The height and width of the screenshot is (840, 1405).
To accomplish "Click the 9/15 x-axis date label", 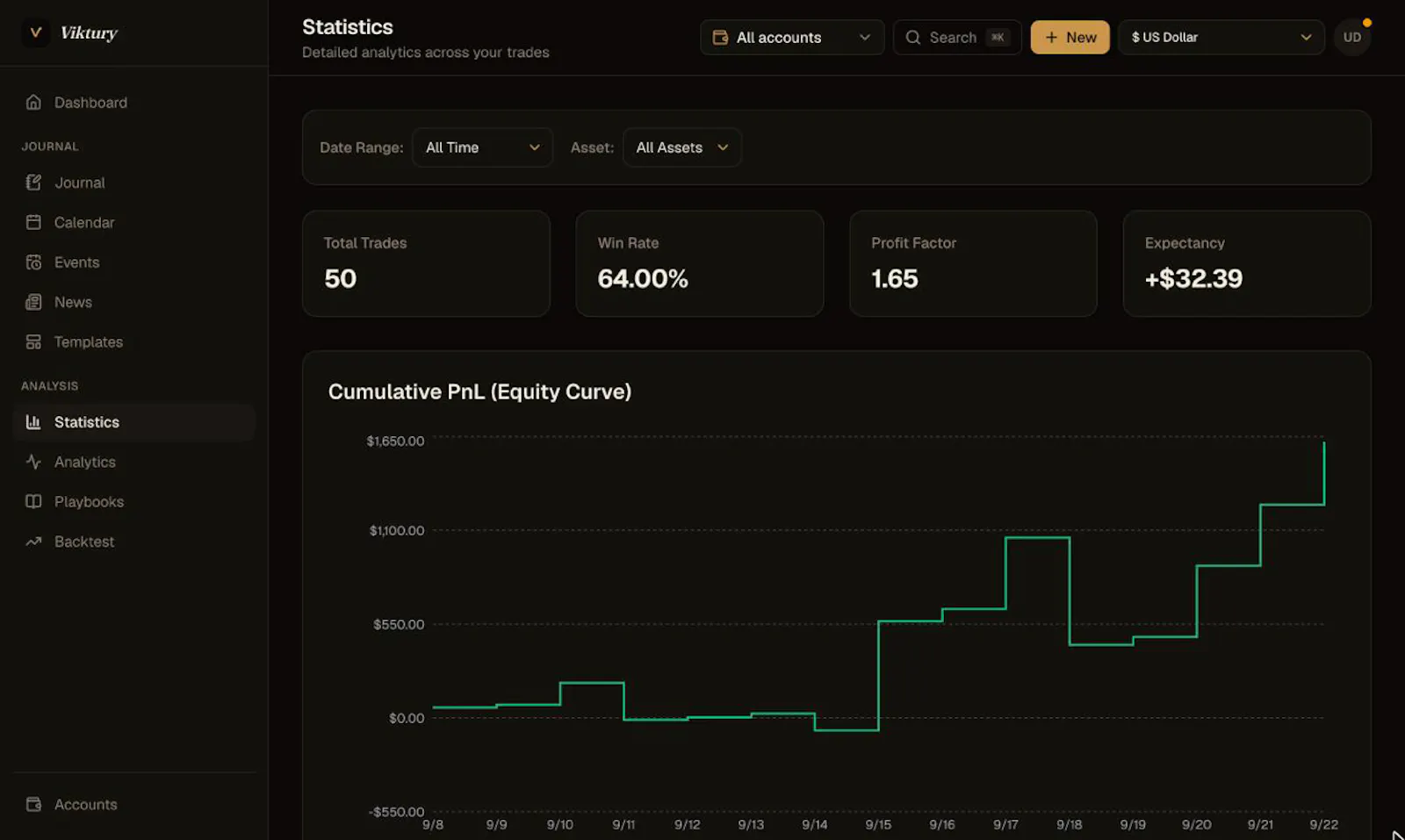I will (x=878, y=825).
